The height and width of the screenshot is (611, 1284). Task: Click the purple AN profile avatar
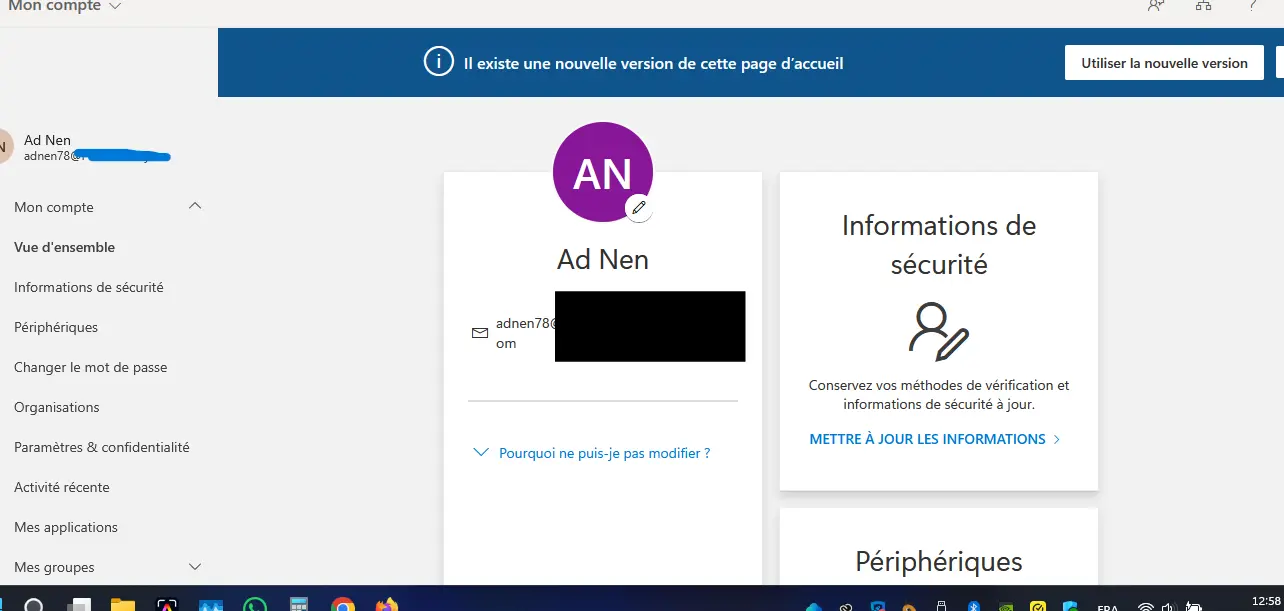pyautogui.click(x=603, y=172)
